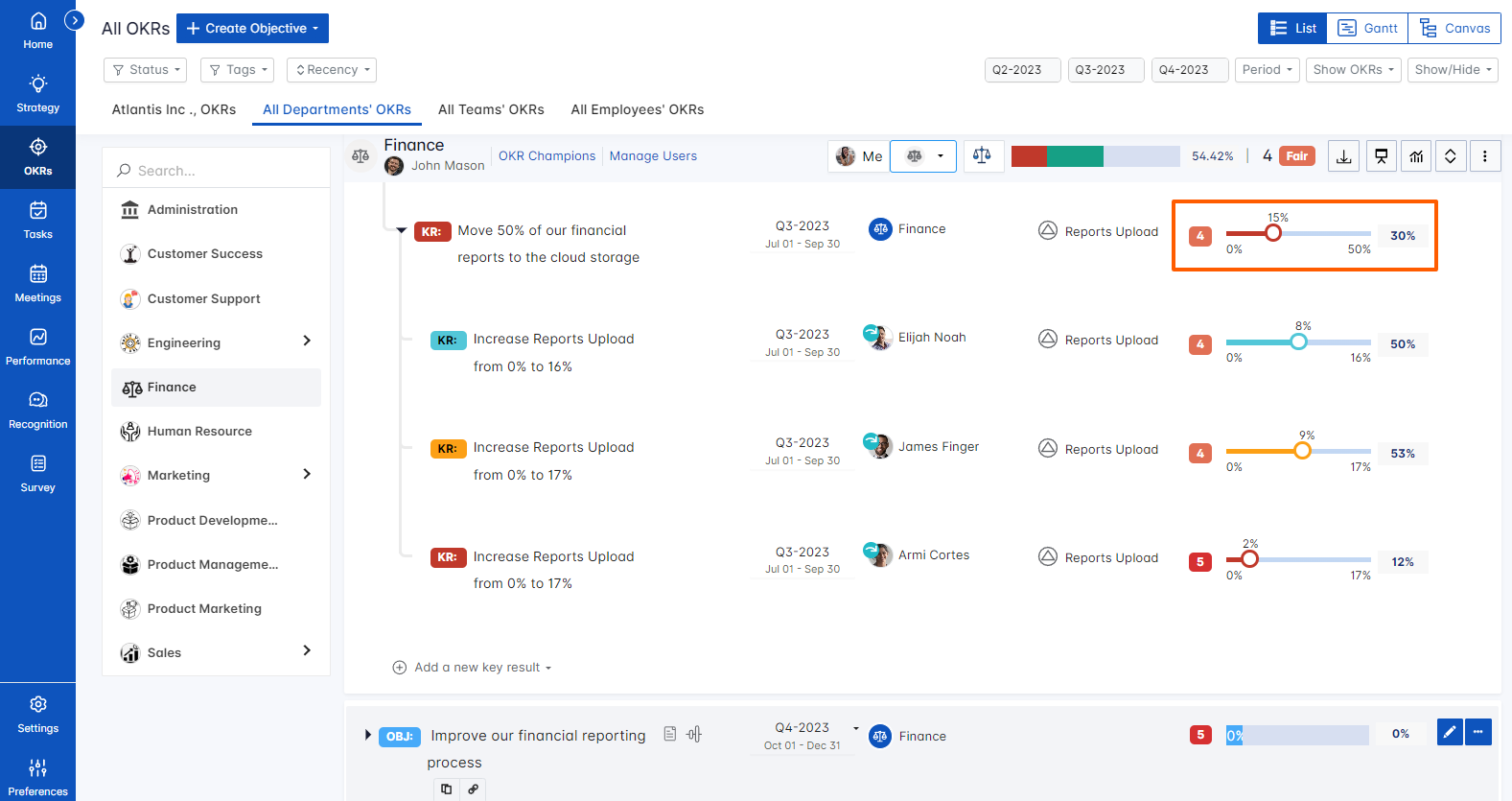Click the download icon in Finance header
1512x801 pixels.
pos(1344,156)
